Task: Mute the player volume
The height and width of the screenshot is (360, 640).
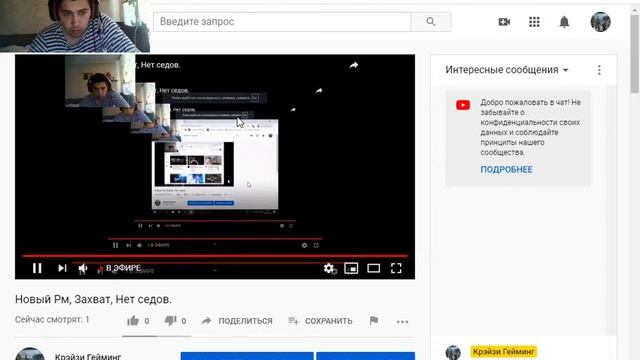Action: (x=83, y=268)
